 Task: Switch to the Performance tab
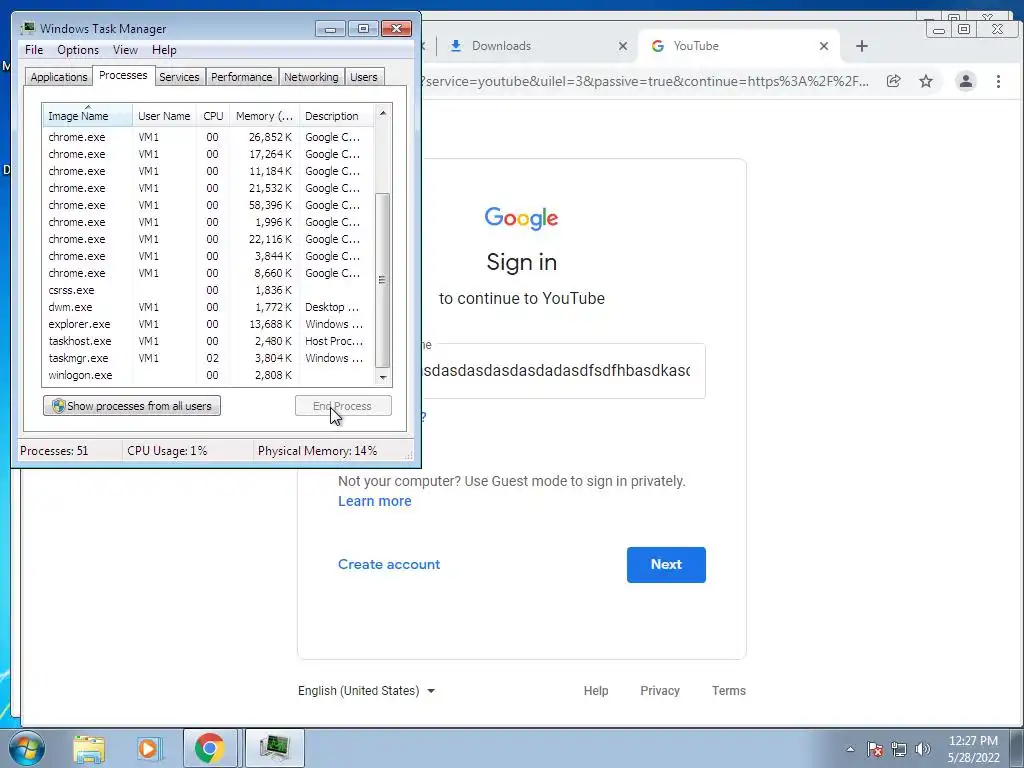[x=242, y=77]
